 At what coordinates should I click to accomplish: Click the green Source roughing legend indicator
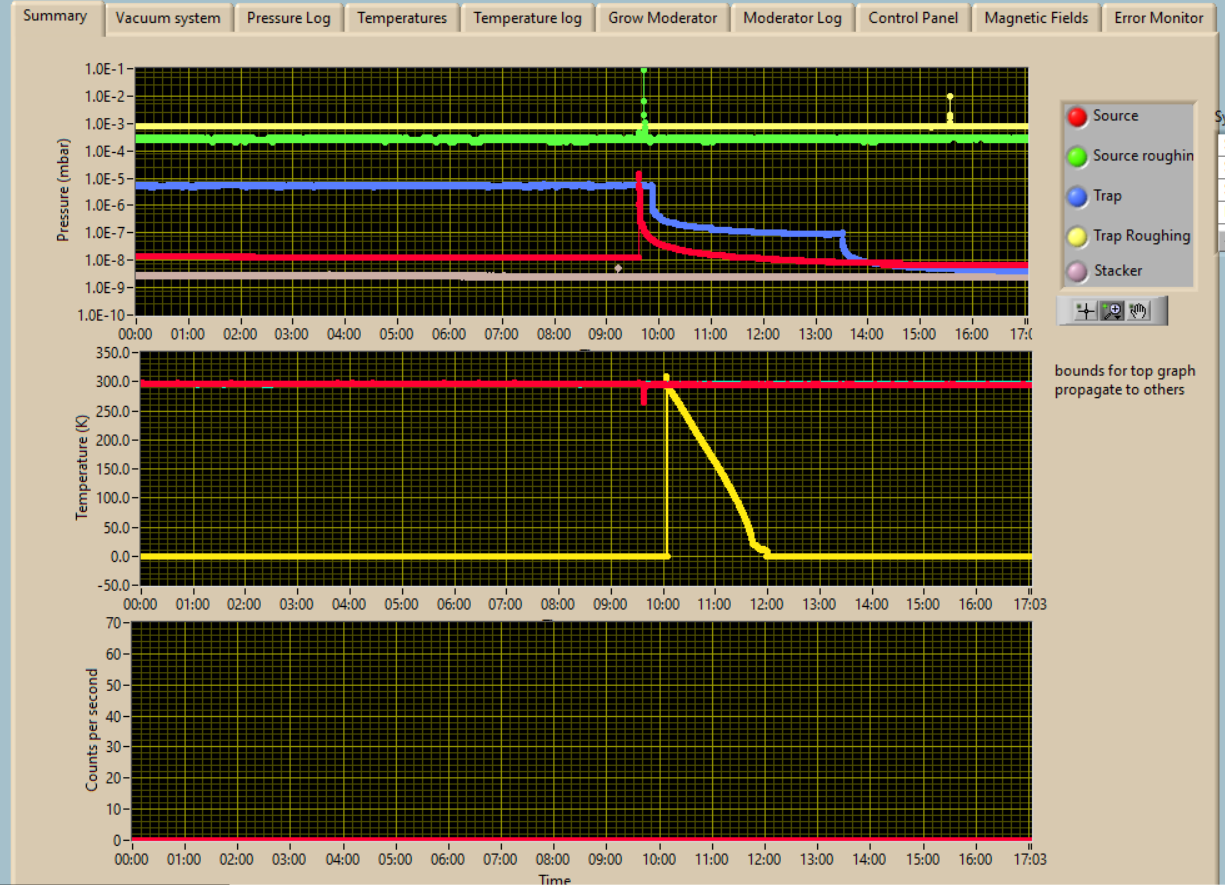point(1077,156)
